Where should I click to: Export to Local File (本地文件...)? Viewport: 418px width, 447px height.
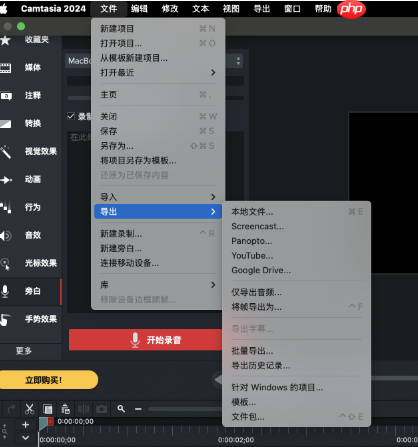click(297, 212)
